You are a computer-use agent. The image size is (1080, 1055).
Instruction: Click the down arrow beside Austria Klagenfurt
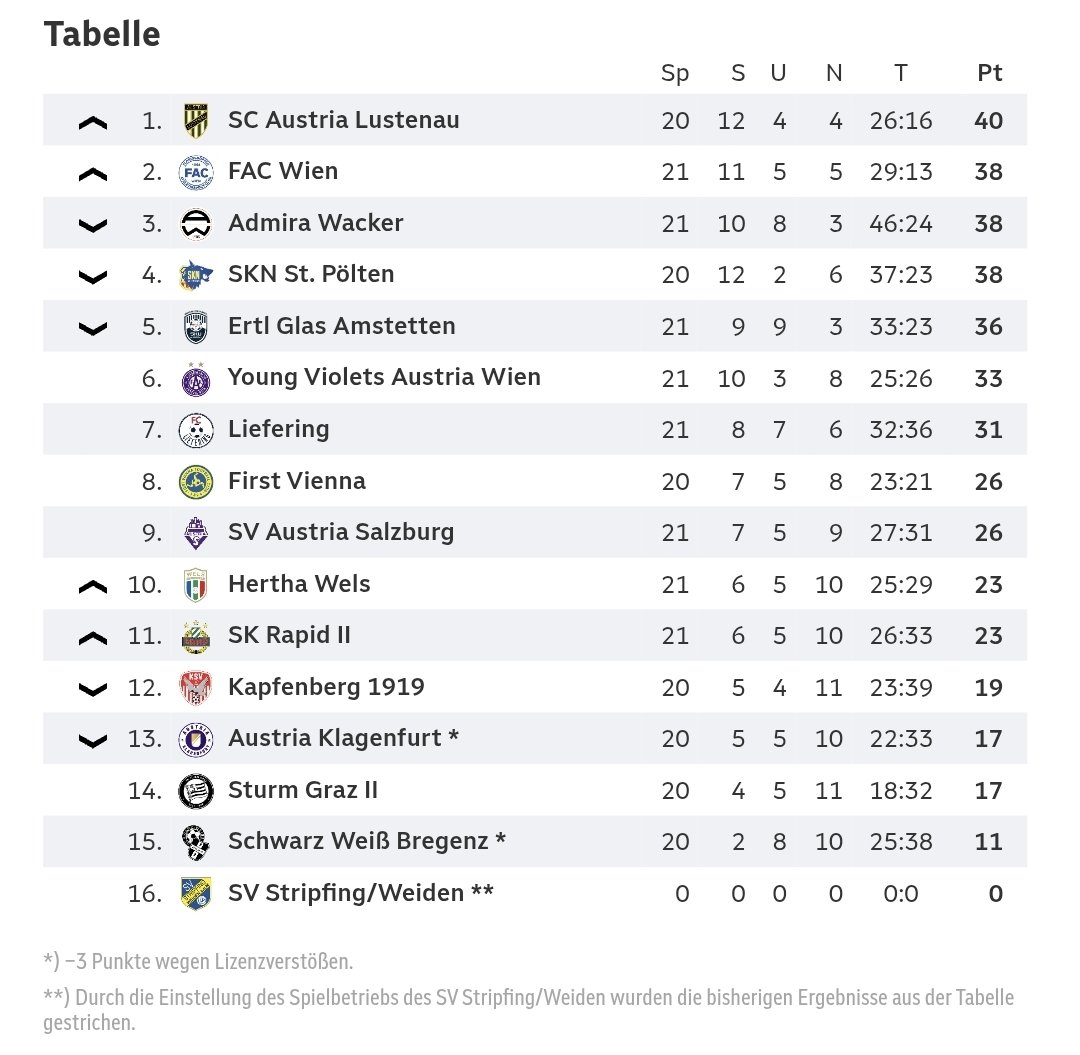92,740
